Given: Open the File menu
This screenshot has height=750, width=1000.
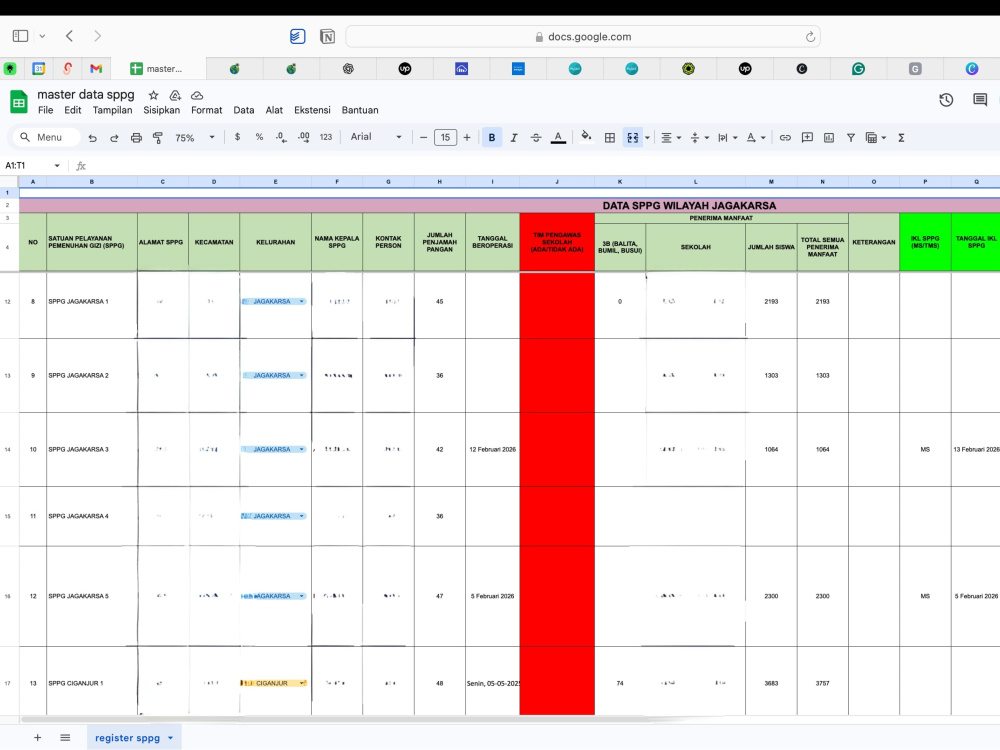Looking at the screenshot, I should tap(45, 110).
